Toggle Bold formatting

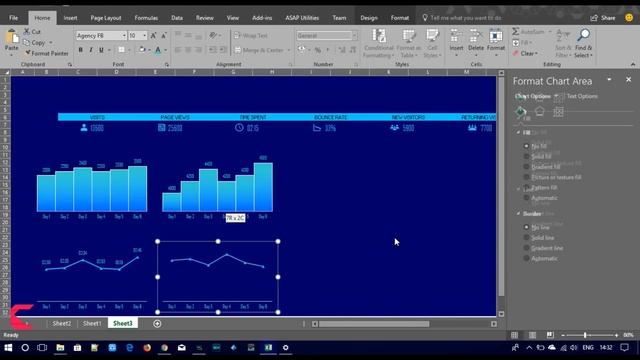[x=80, y=50]
